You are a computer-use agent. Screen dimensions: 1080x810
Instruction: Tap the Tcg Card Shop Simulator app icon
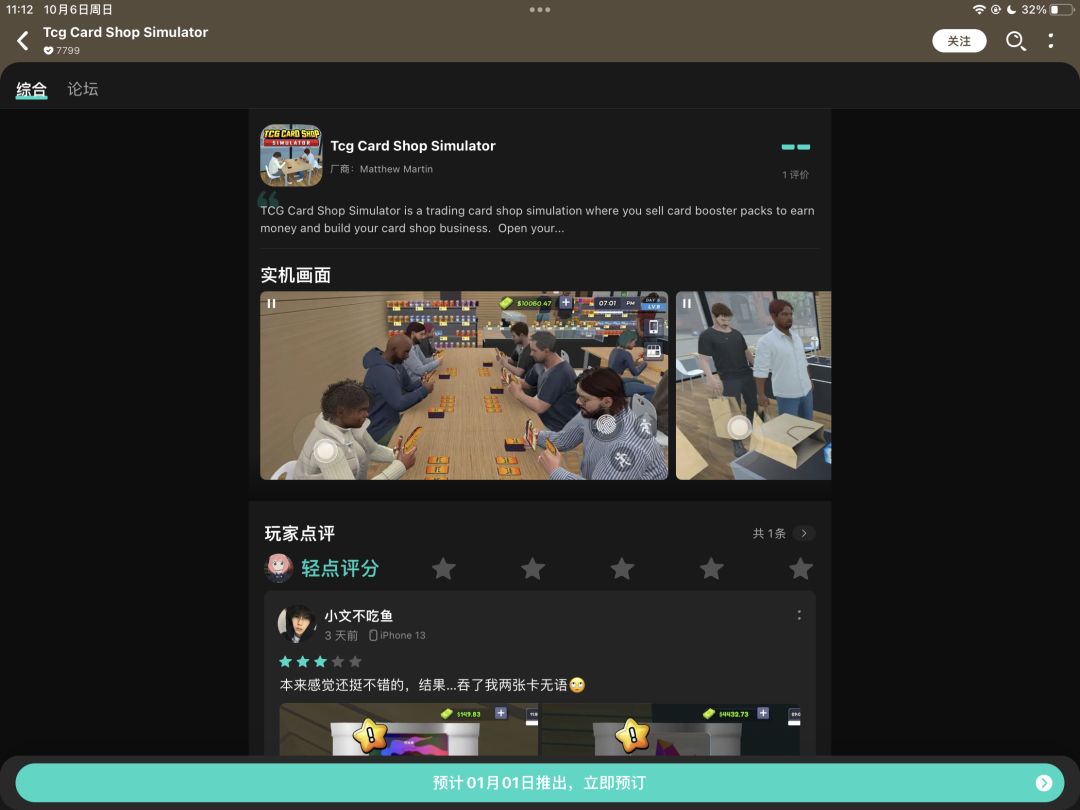tap(291, 155)
